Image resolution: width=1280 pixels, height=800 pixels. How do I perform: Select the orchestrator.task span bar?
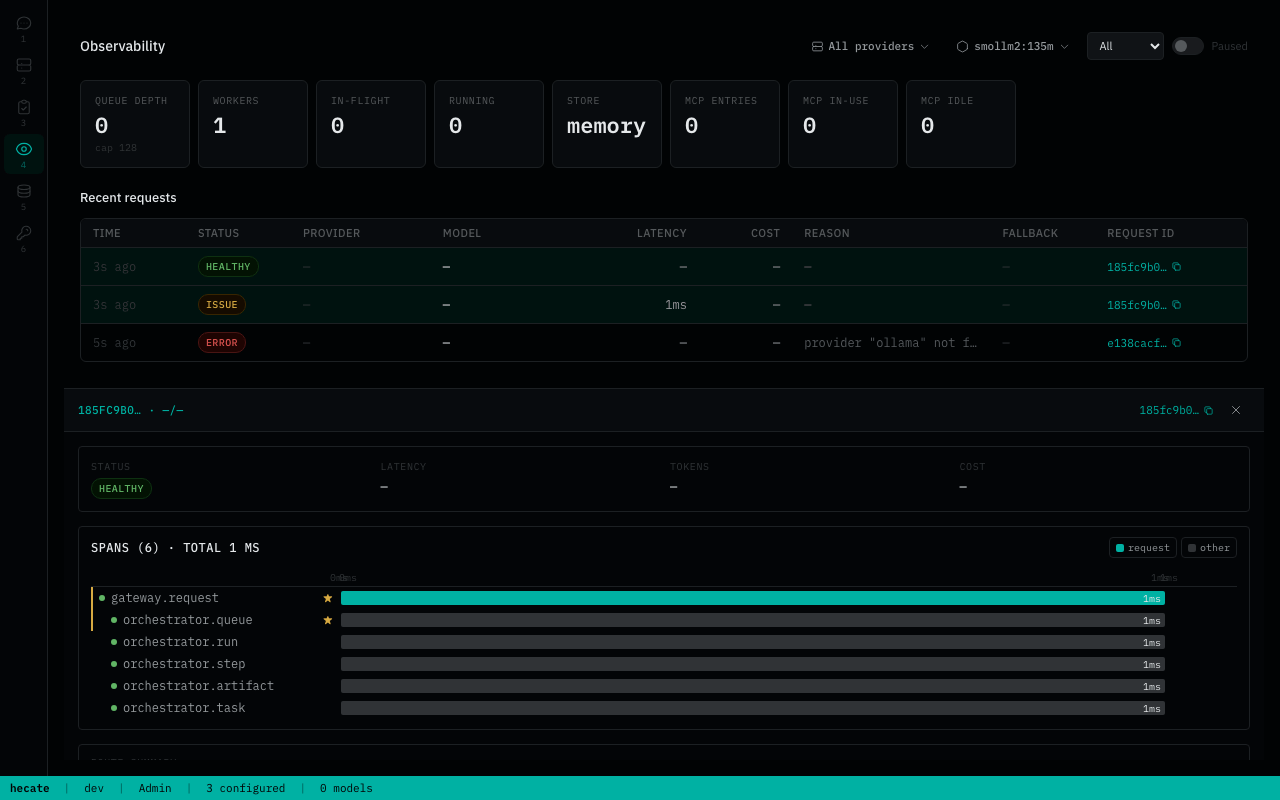coord(753,708)
